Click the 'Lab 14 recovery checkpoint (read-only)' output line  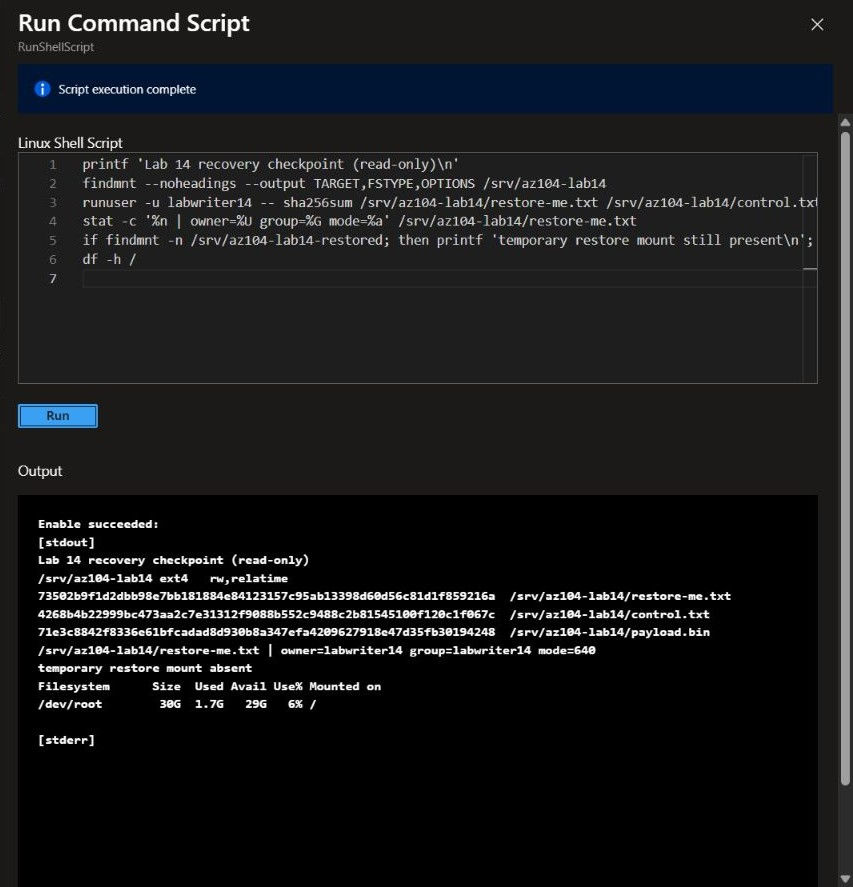click(x=174, y=560)
